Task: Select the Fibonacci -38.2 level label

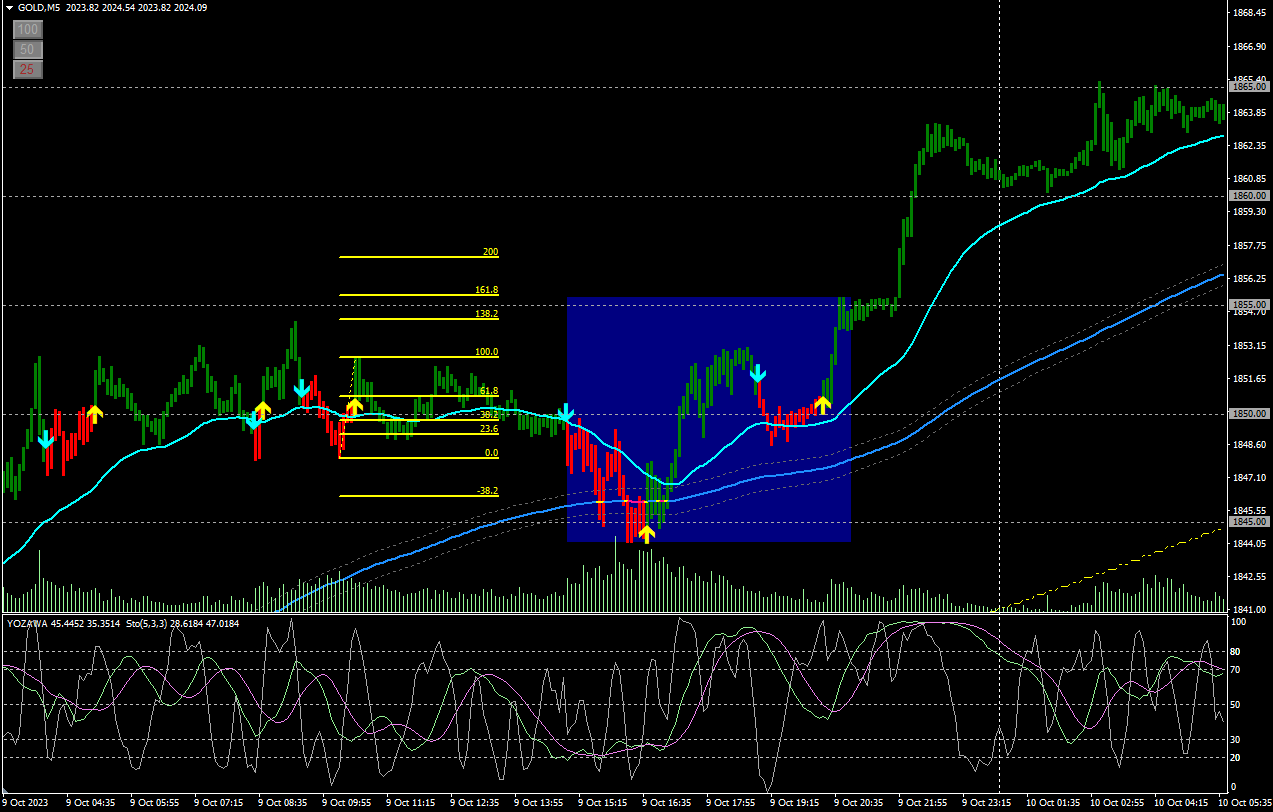Action: point(487,491)
